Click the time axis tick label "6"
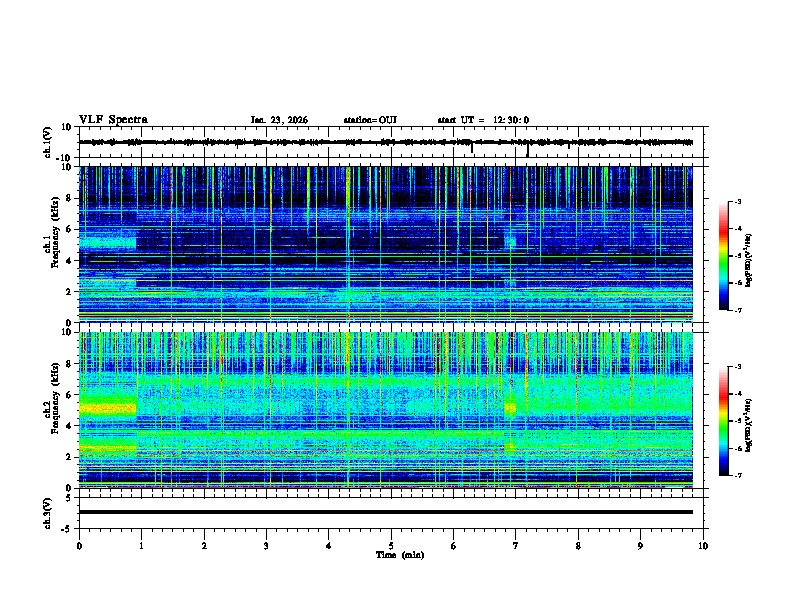The height and width of the screenshot is (612, 792). [x=454, y=546]
